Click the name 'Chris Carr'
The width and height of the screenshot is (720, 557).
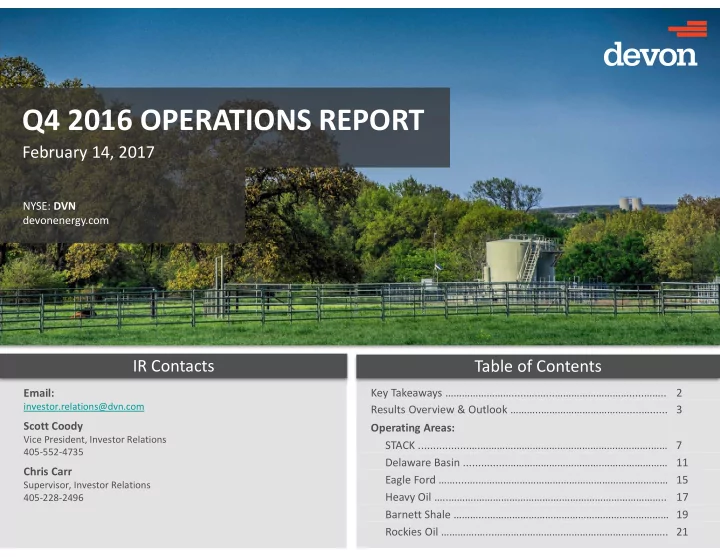pos(48,472)
